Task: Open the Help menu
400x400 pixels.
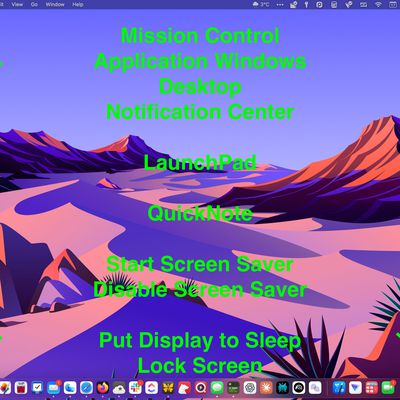Action: pyautogui.click(x=78, y=5)
